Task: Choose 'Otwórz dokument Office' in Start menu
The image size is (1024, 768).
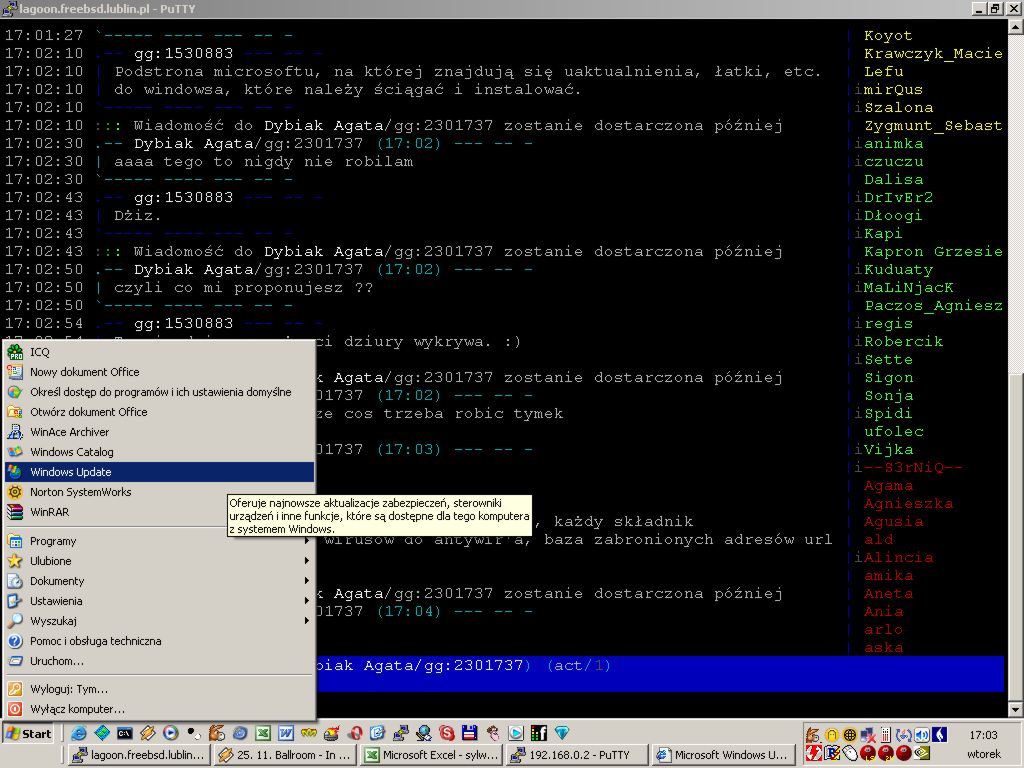Action: click(x=159, y=412)
